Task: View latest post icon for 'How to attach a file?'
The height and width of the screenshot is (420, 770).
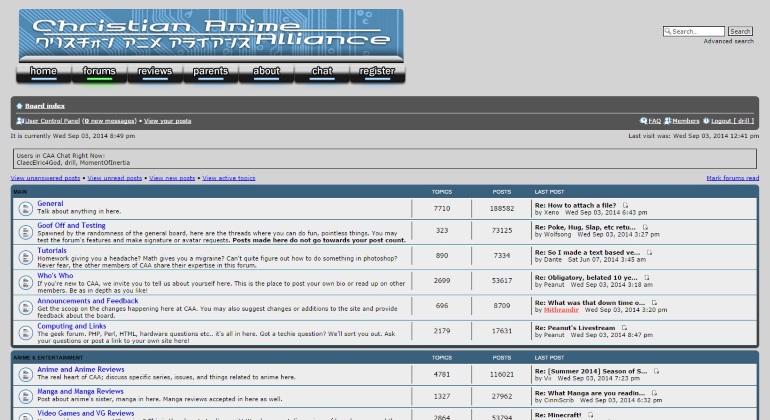Action: [x=625, y=205]
